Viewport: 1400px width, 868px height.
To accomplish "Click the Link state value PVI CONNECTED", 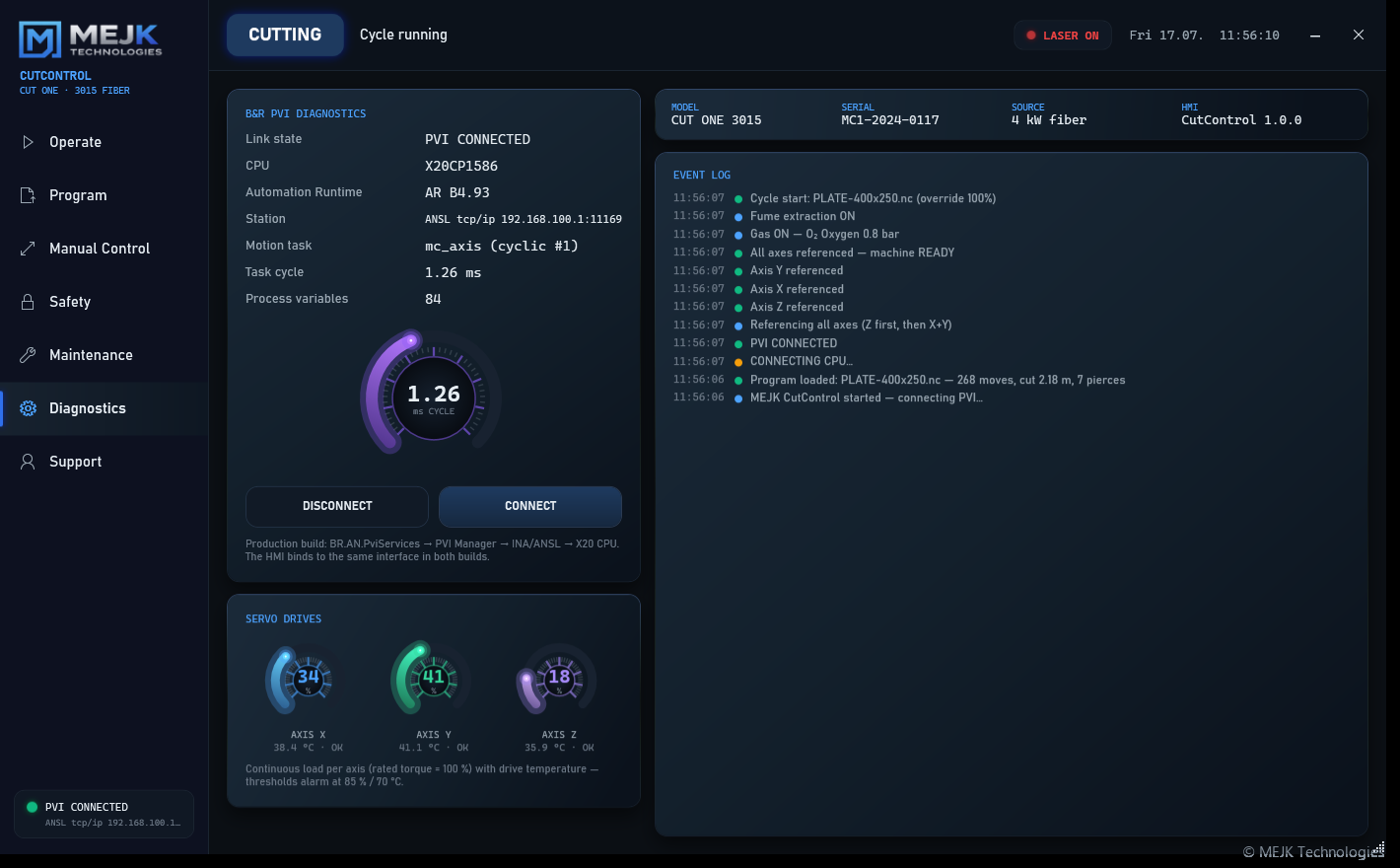I will pyautogui.click(x=477, y=139).
